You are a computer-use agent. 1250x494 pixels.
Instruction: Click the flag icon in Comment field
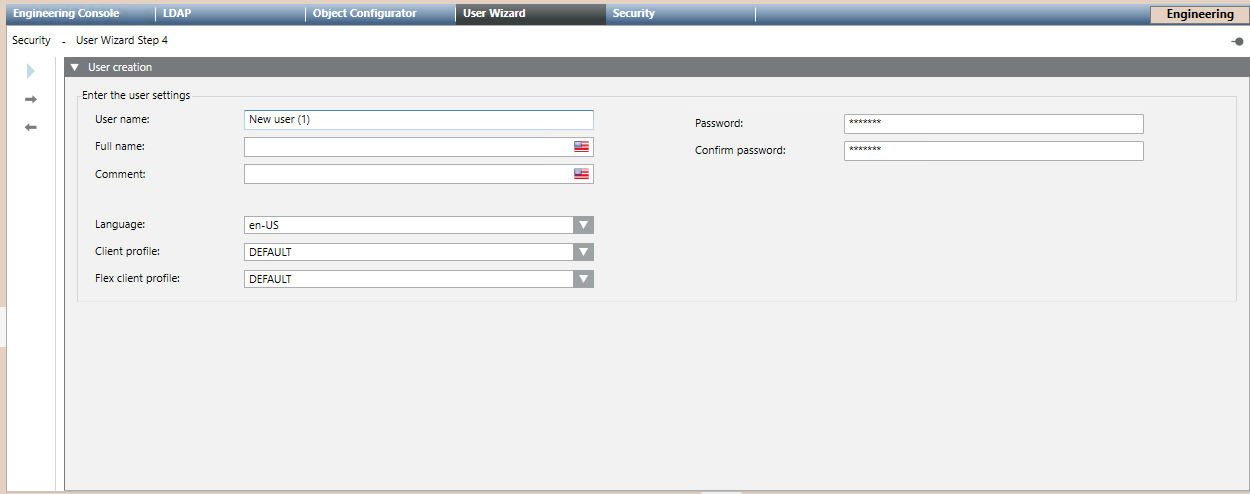pos(582,174)
